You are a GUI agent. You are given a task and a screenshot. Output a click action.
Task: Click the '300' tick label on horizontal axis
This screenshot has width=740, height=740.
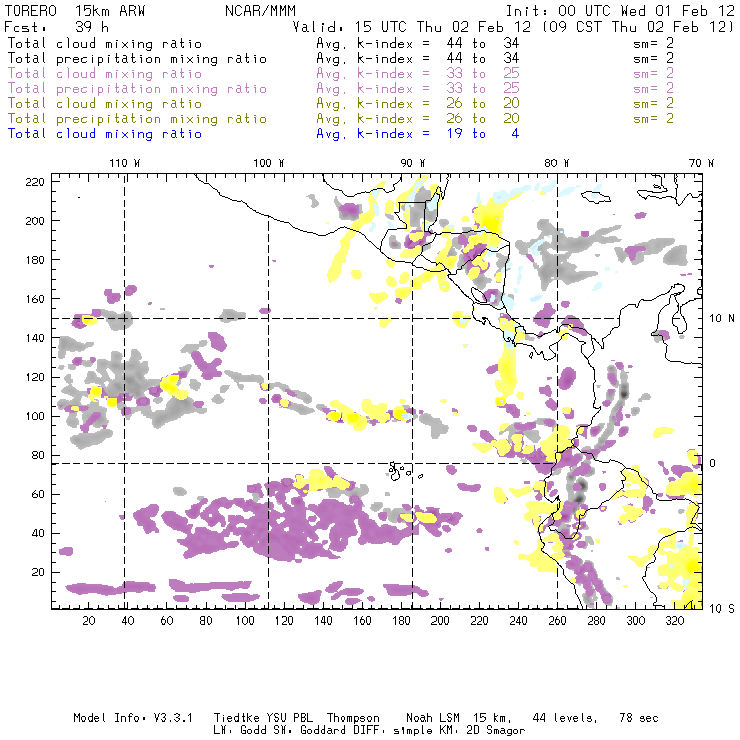click(635, 621)
